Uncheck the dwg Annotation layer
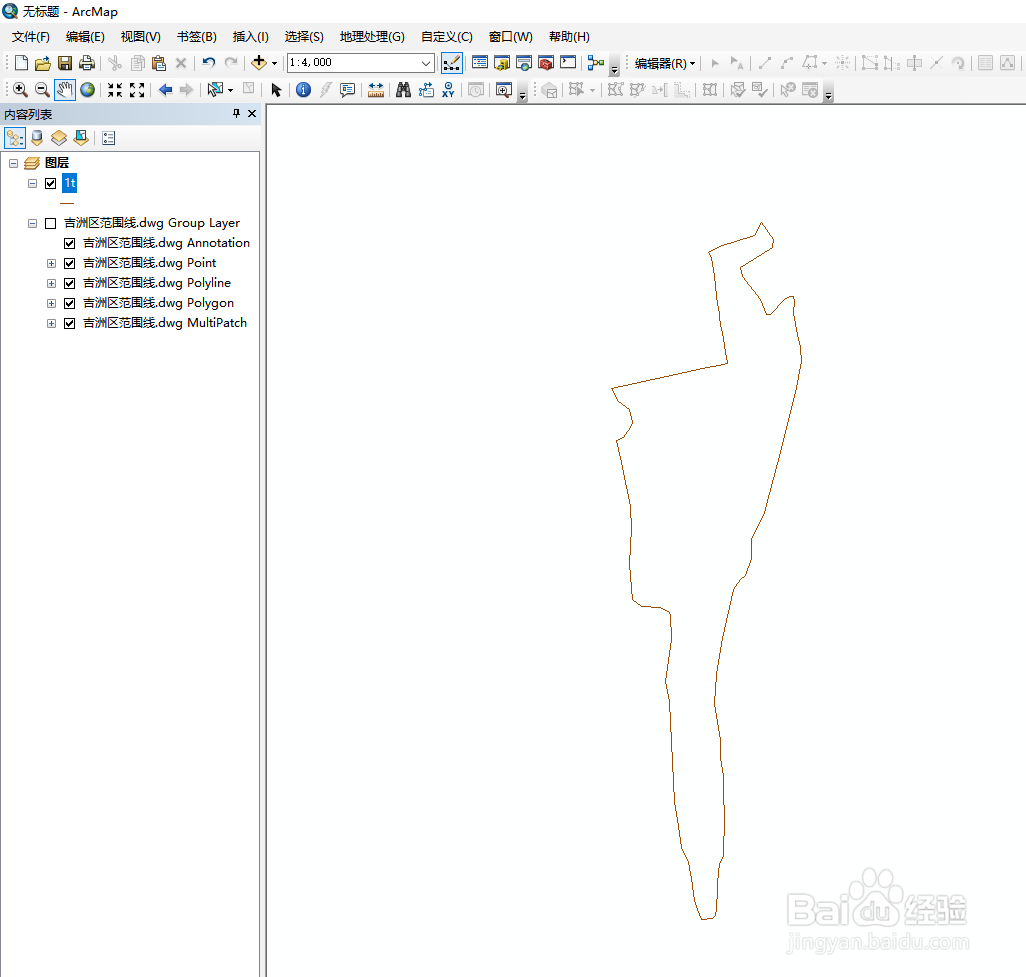Image resolution: width=1026 pixels, height=977 pixels. pyautogui.click(x=69, y=243)
